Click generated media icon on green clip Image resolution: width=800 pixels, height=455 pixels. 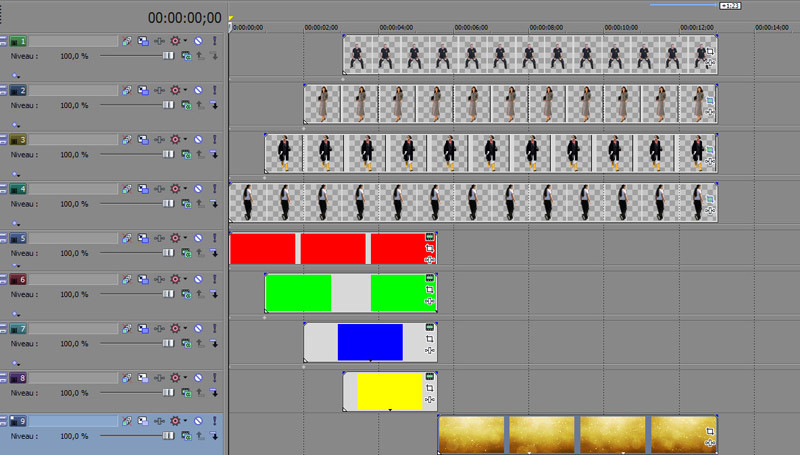[x=429, y=278]
